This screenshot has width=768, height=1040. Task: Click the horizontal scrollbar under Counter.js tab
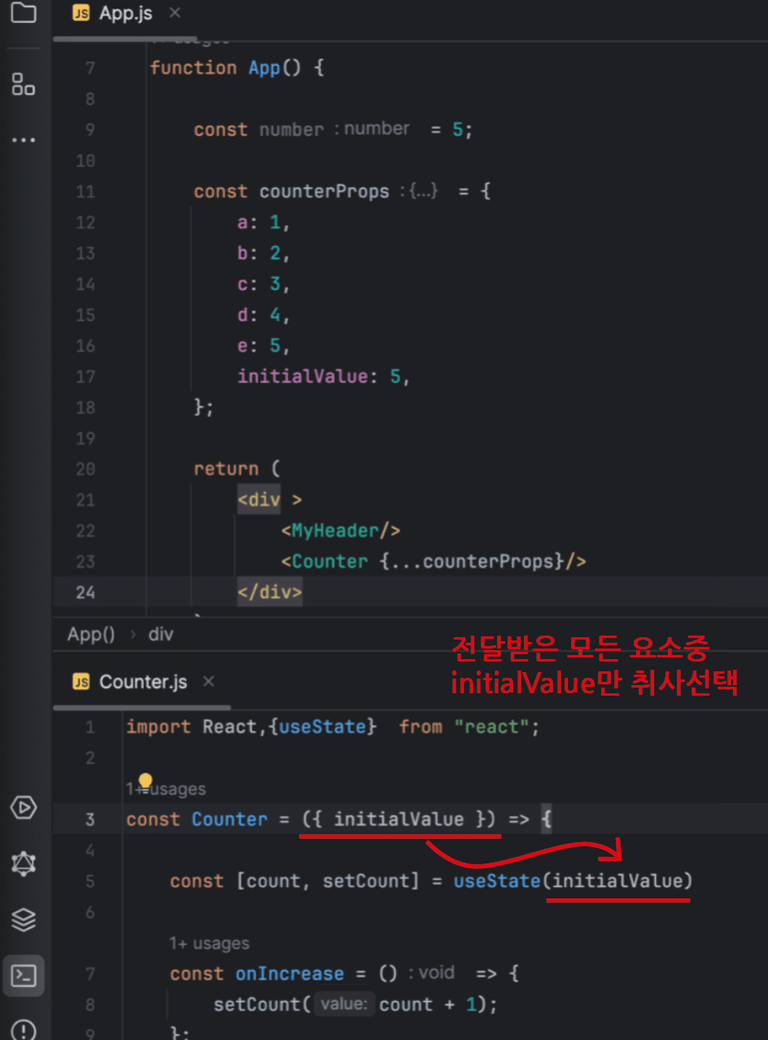[142, 708]
